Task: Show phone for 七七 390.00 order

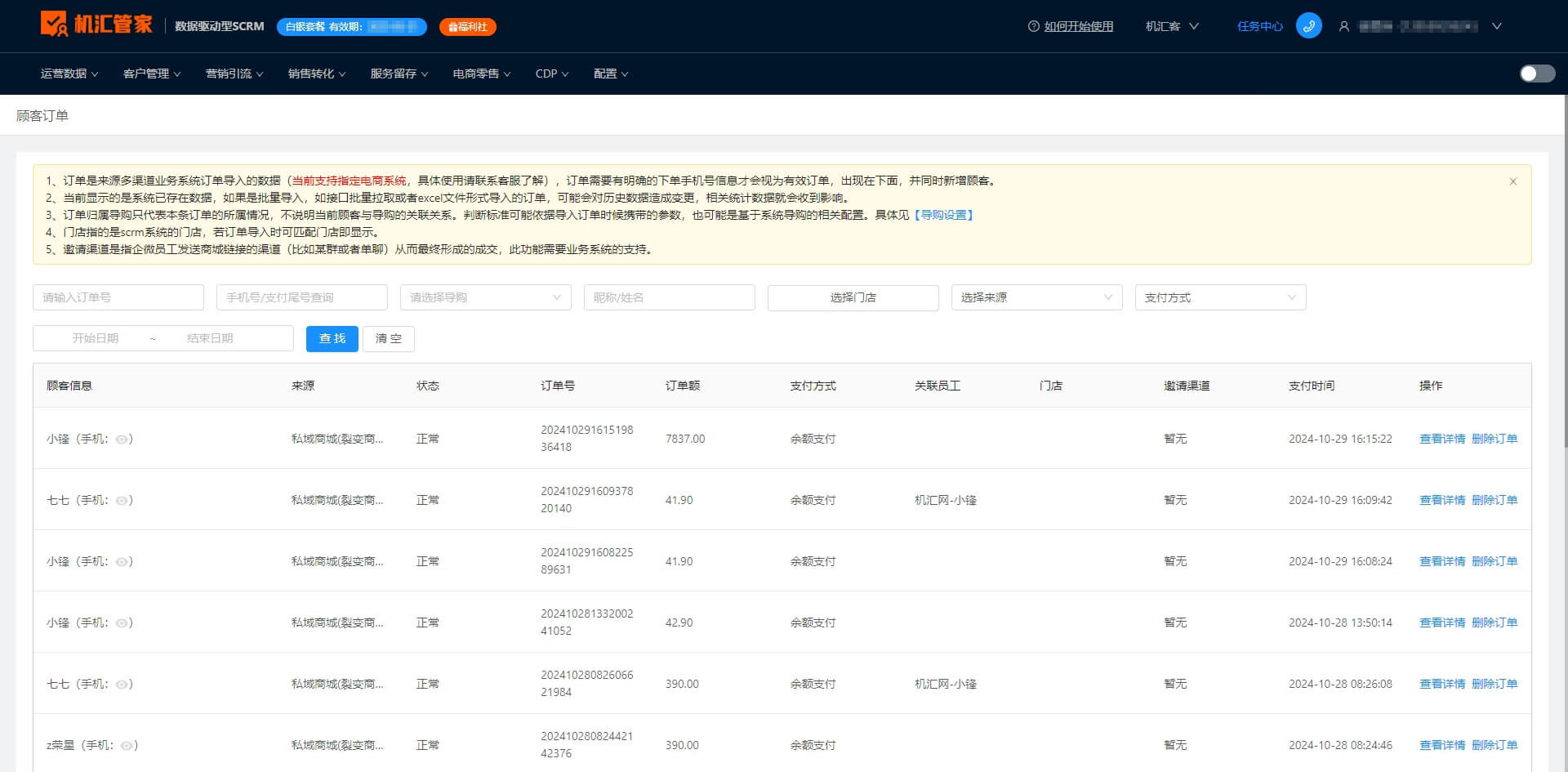Action: pyautogui.click(x=122, y=685)
